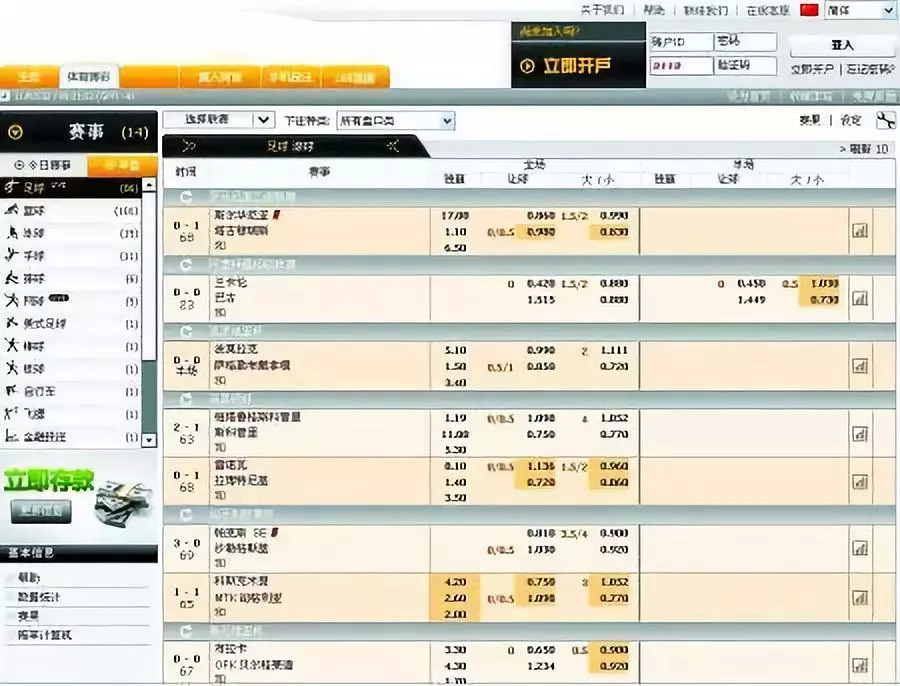Switch to the 体育博彩 navigation tab

coord(88,76)
